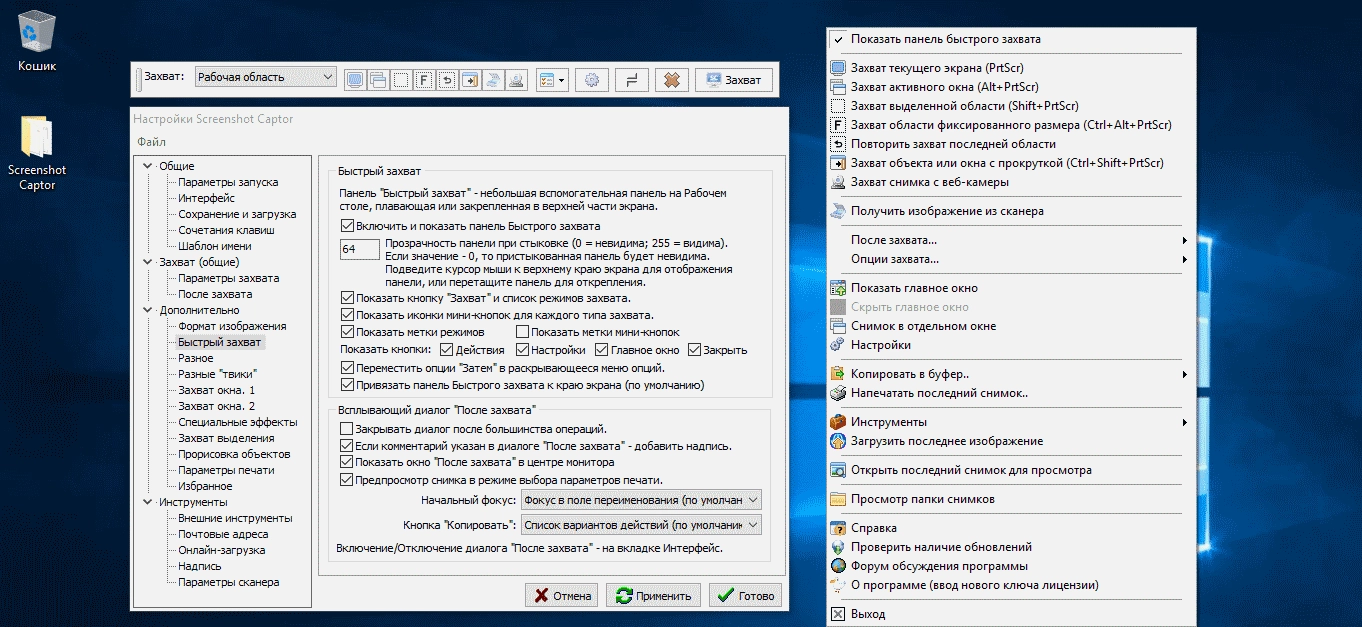1362x627 pixels.
Task: Collapse the Инструменты tree node
Action: point(148,502)
